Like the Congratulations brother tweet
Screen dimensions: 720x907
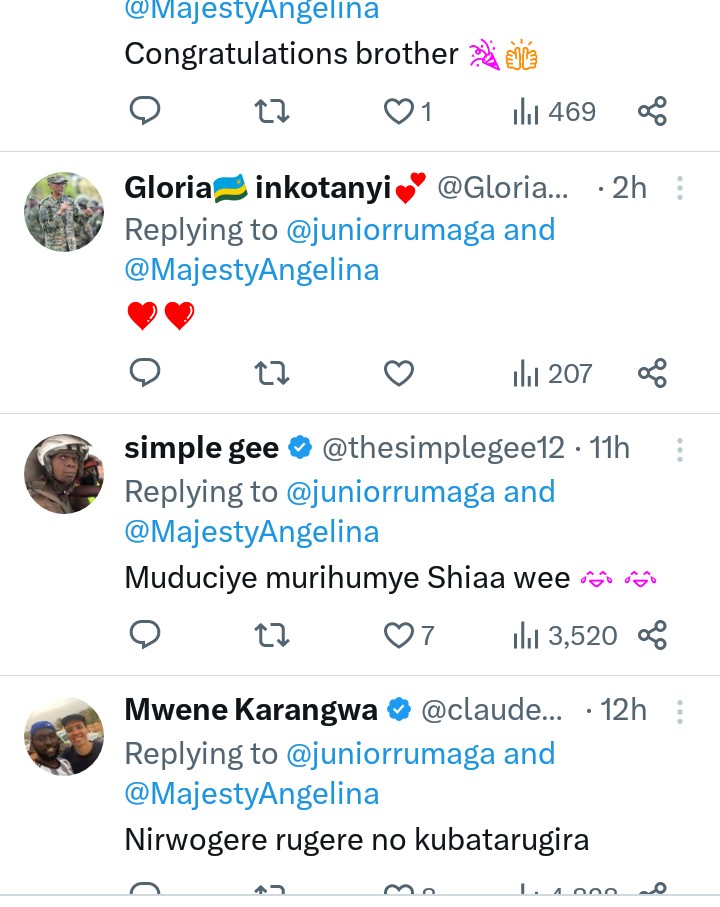coord(400,111)
